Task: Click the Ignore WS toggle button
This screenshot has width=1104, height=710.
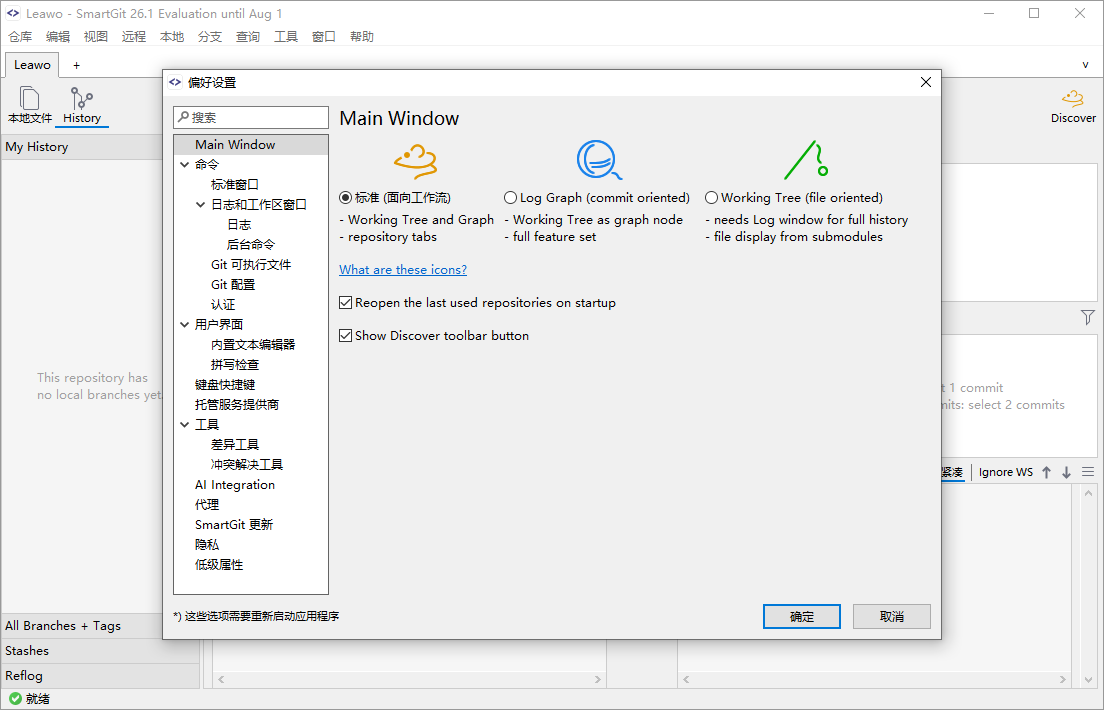Action: pyautogui.click(x=1006, y=472)
